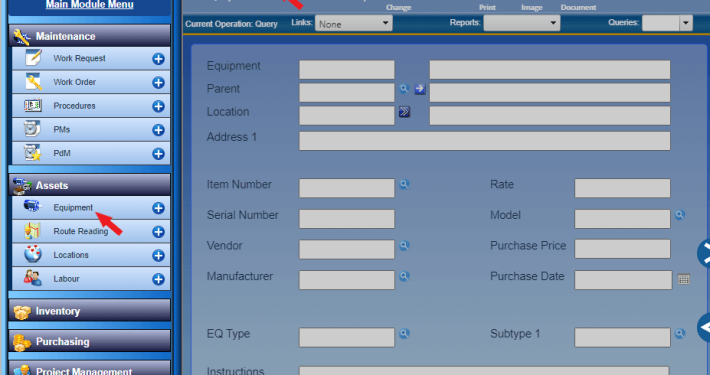
Task: Click the Equipment description input field
Action: (550, 70)
